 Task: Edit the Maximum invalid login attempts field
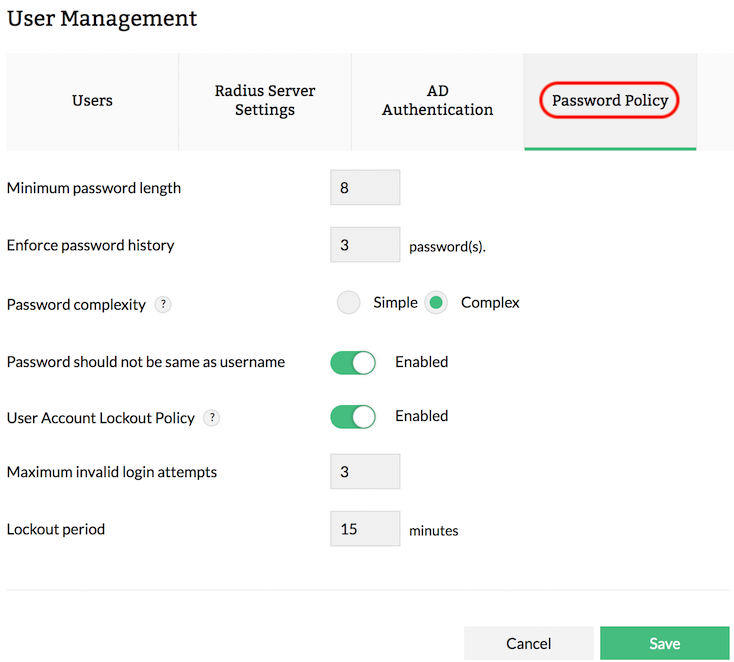click(365, 472)
